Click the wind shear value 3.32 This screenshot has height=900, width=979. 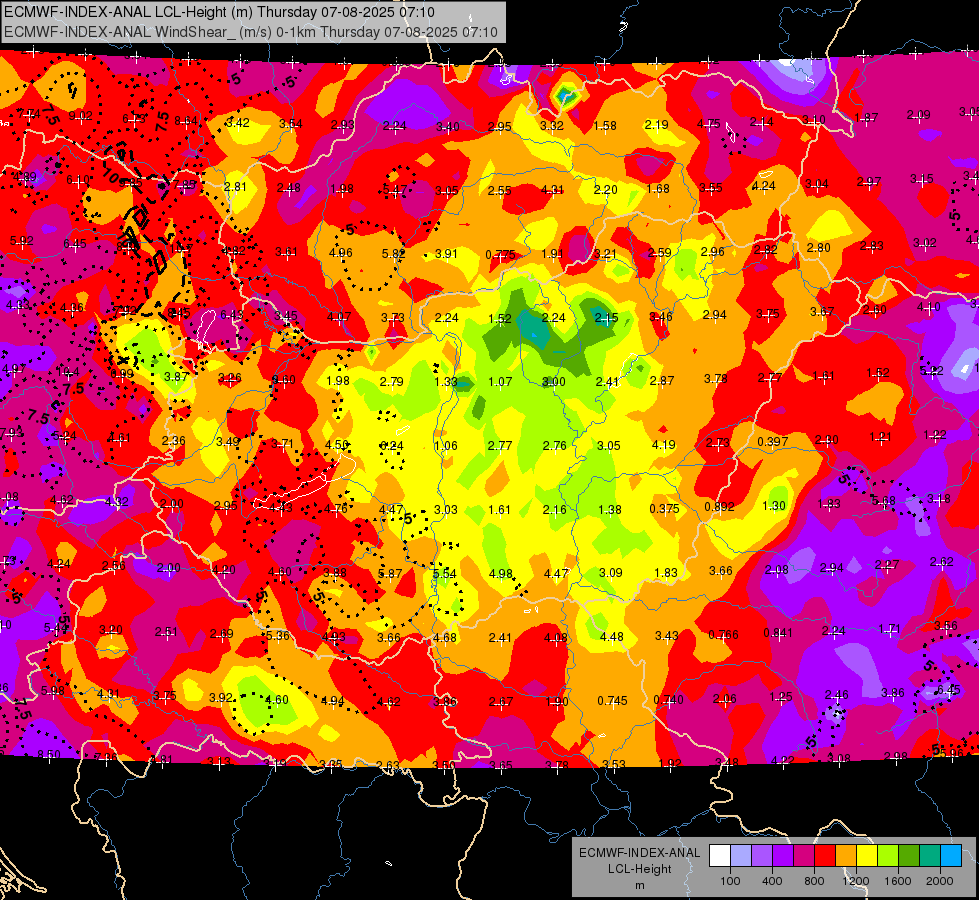click(x=552, y=126)
